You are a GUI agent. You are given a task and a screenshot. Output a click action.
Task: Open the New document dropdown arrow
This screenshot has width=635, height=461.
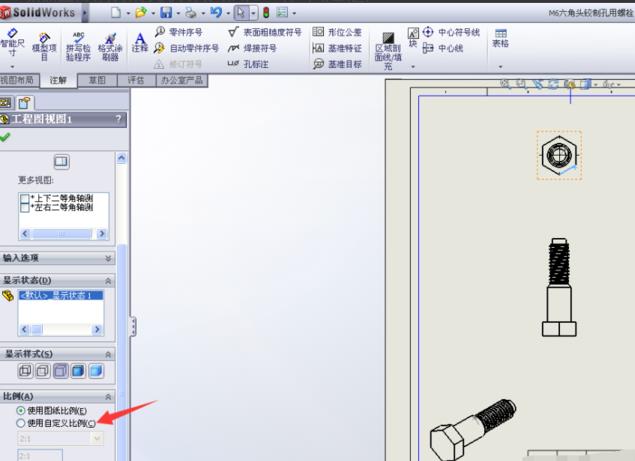tap(128, 13)
